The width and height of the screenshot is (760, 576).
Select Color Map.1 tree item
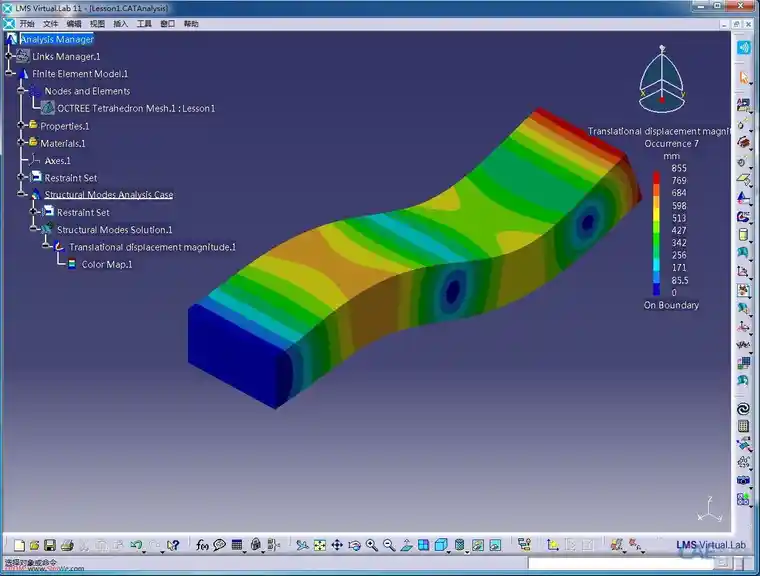point(107,264)
